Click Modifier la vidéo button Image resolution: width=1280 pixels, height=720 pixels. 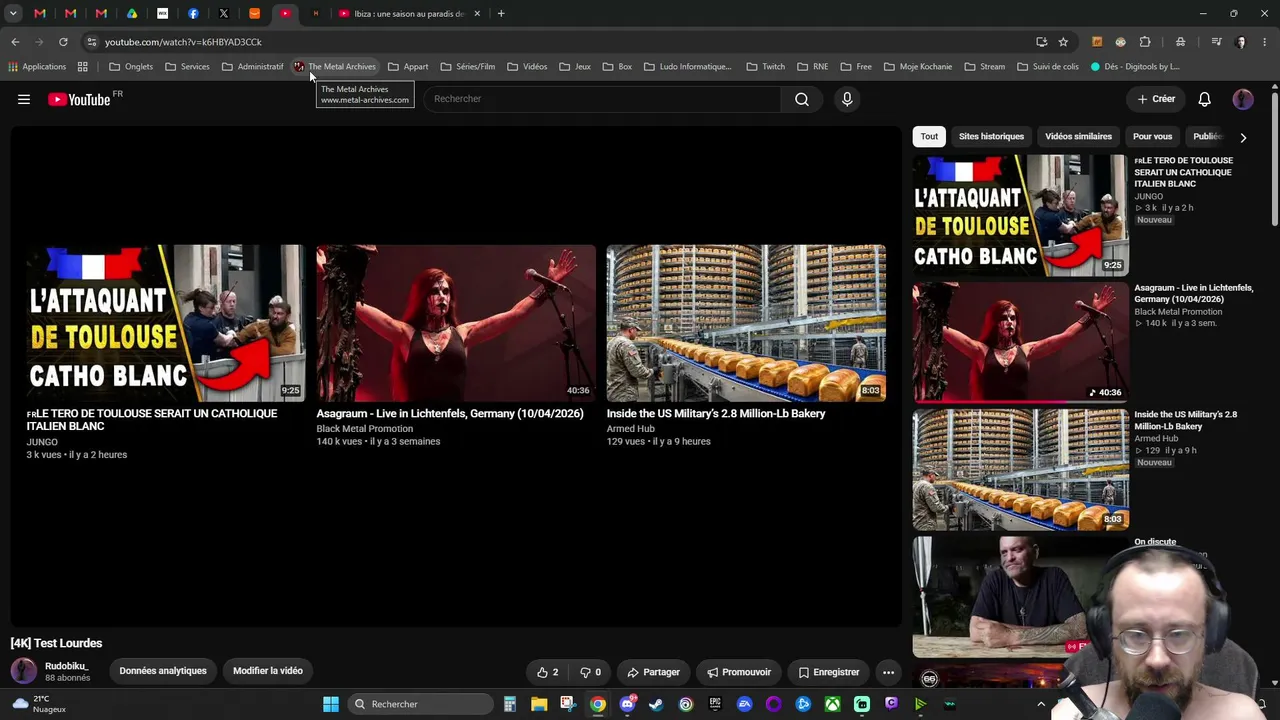click(268, 671)
